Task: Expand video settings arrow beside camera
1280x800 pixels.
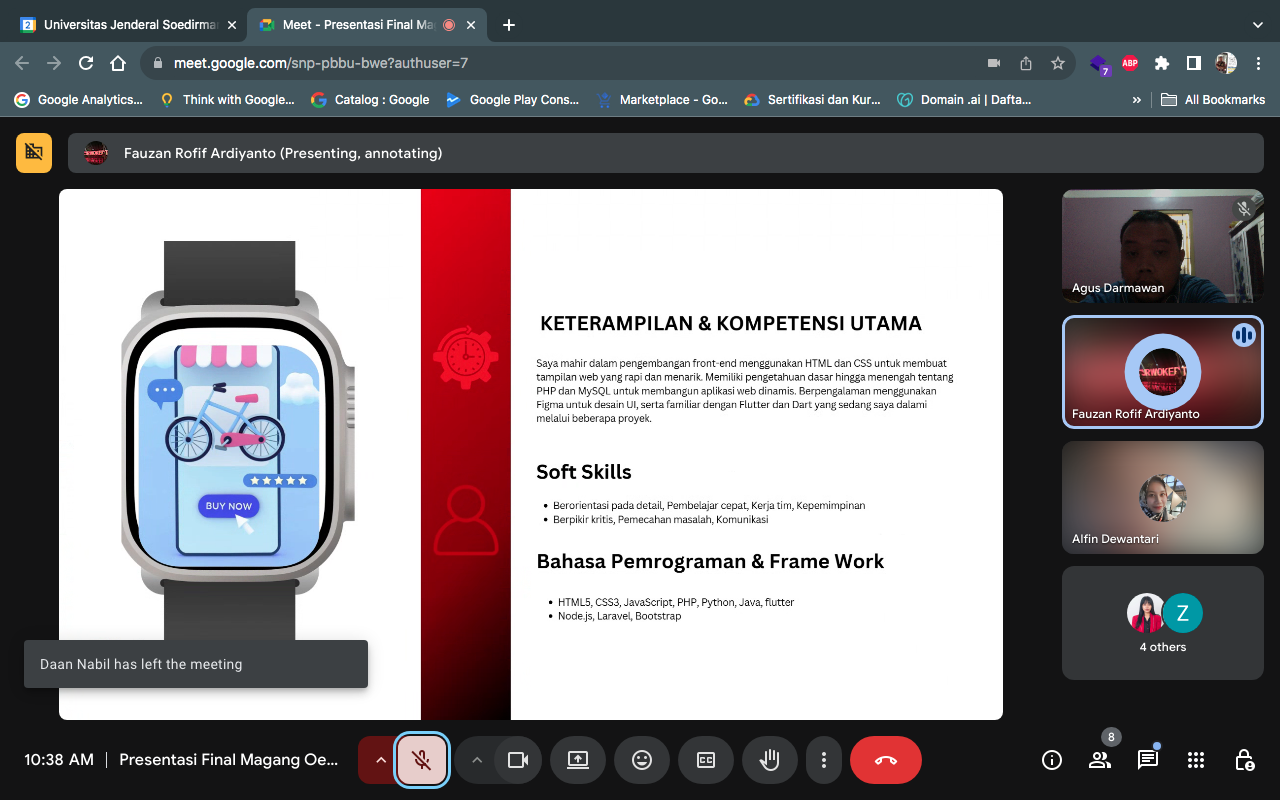Action: [477, 760]
